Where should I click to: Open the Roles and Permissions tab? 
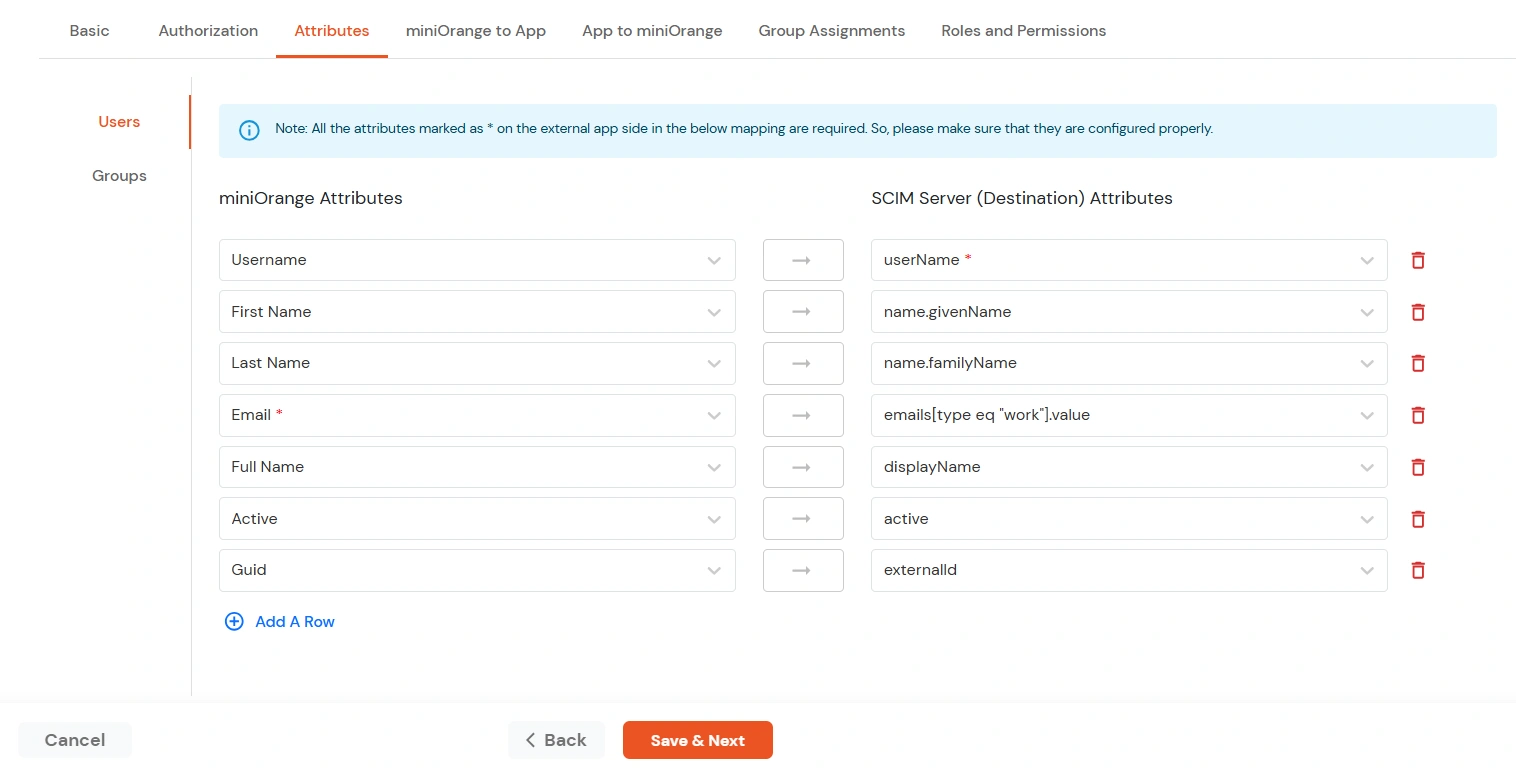click(1023, 31)
